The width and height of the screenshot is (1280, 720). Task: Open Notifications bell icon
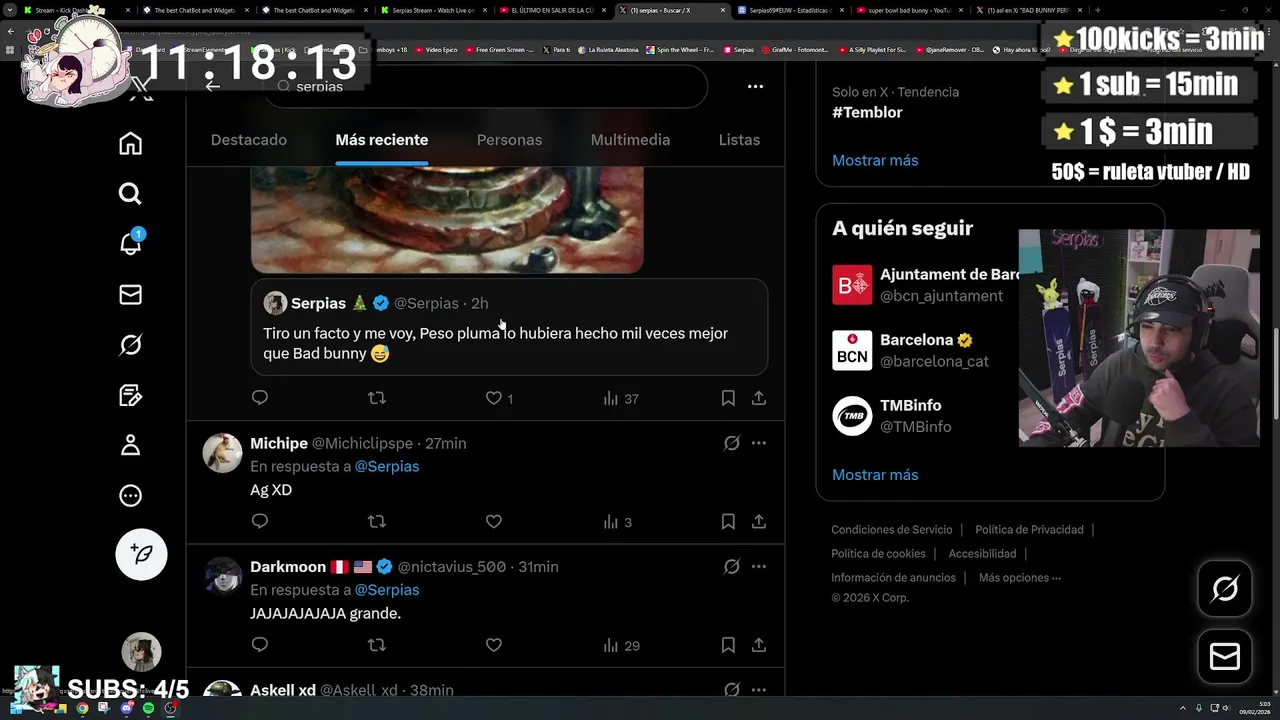point(130,243)
